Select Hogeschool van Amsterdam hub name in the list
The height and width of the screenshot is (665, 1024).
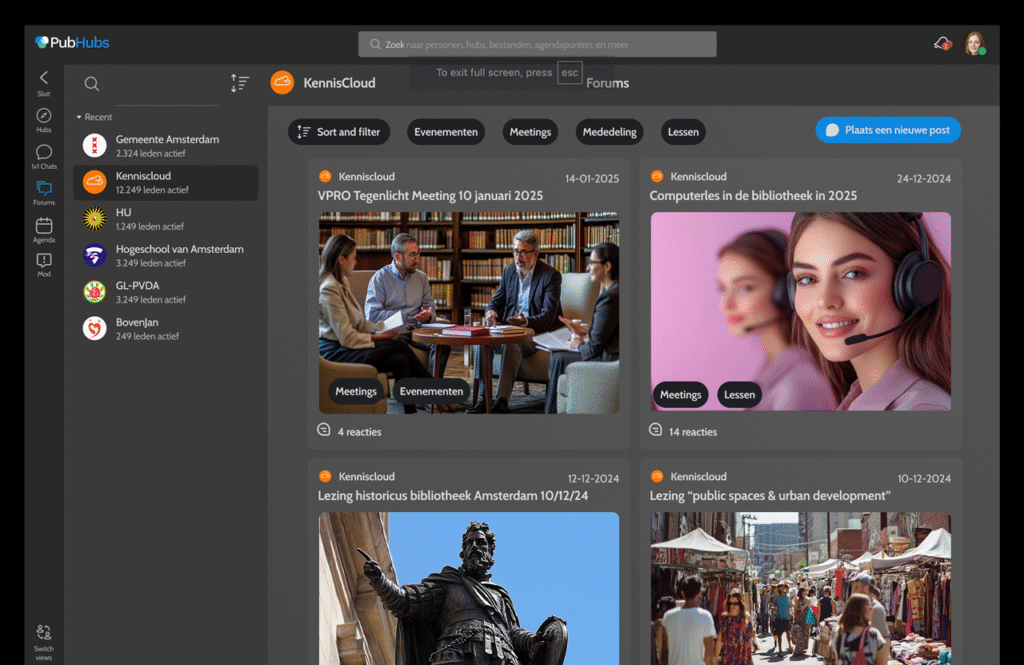180,249
